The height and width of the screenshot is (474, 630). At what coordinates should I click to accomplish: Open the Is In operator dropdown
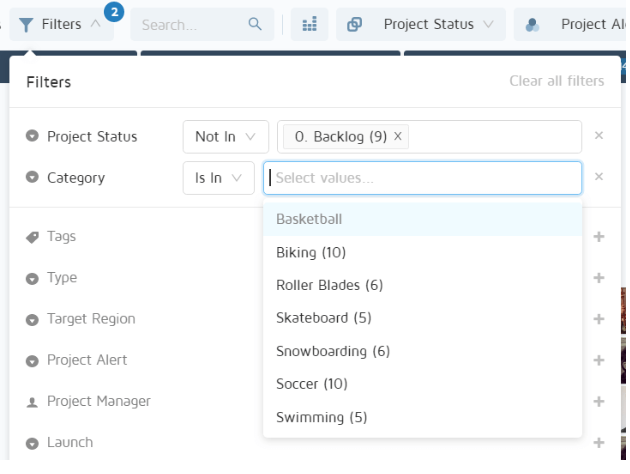click(x=217, y=177)
